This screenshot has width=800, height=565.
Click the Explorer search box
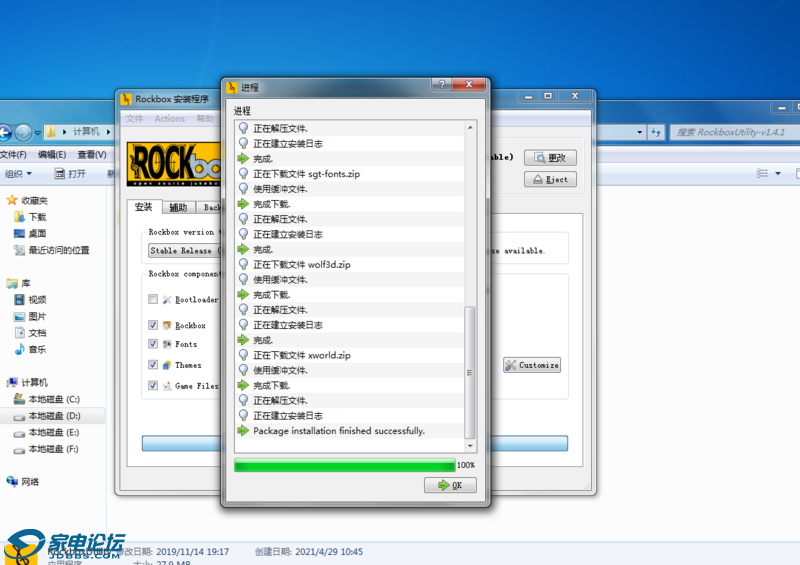(x=735, y=132)
